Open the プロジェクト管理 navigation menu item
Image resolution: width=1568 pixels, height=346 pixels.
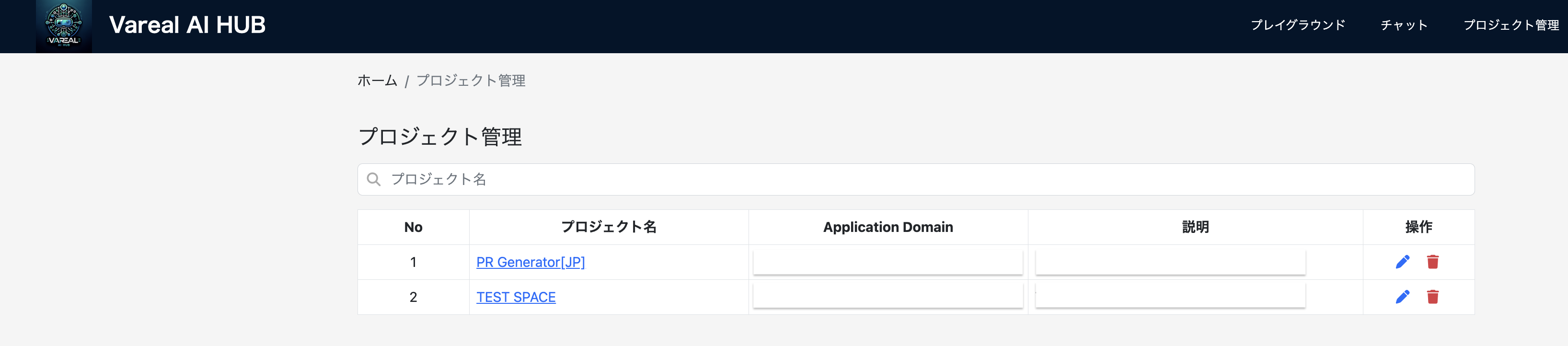click(x=1511, y=25)
